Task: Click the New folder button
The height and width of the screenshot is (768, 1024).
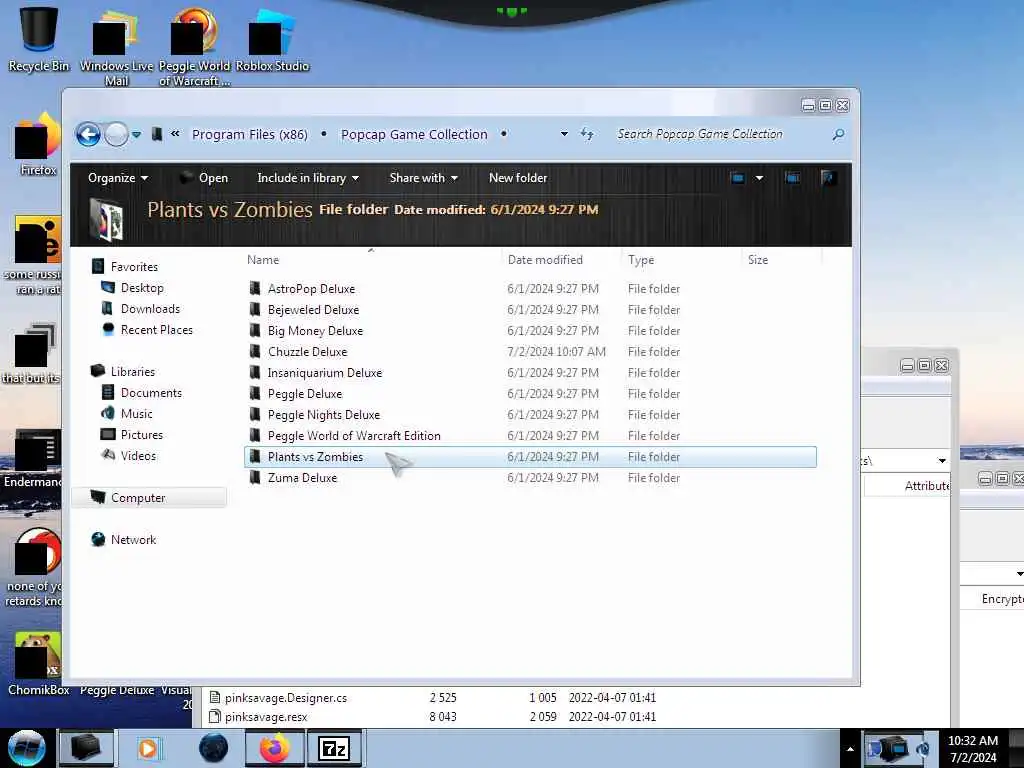Action: tap(518, 178)
